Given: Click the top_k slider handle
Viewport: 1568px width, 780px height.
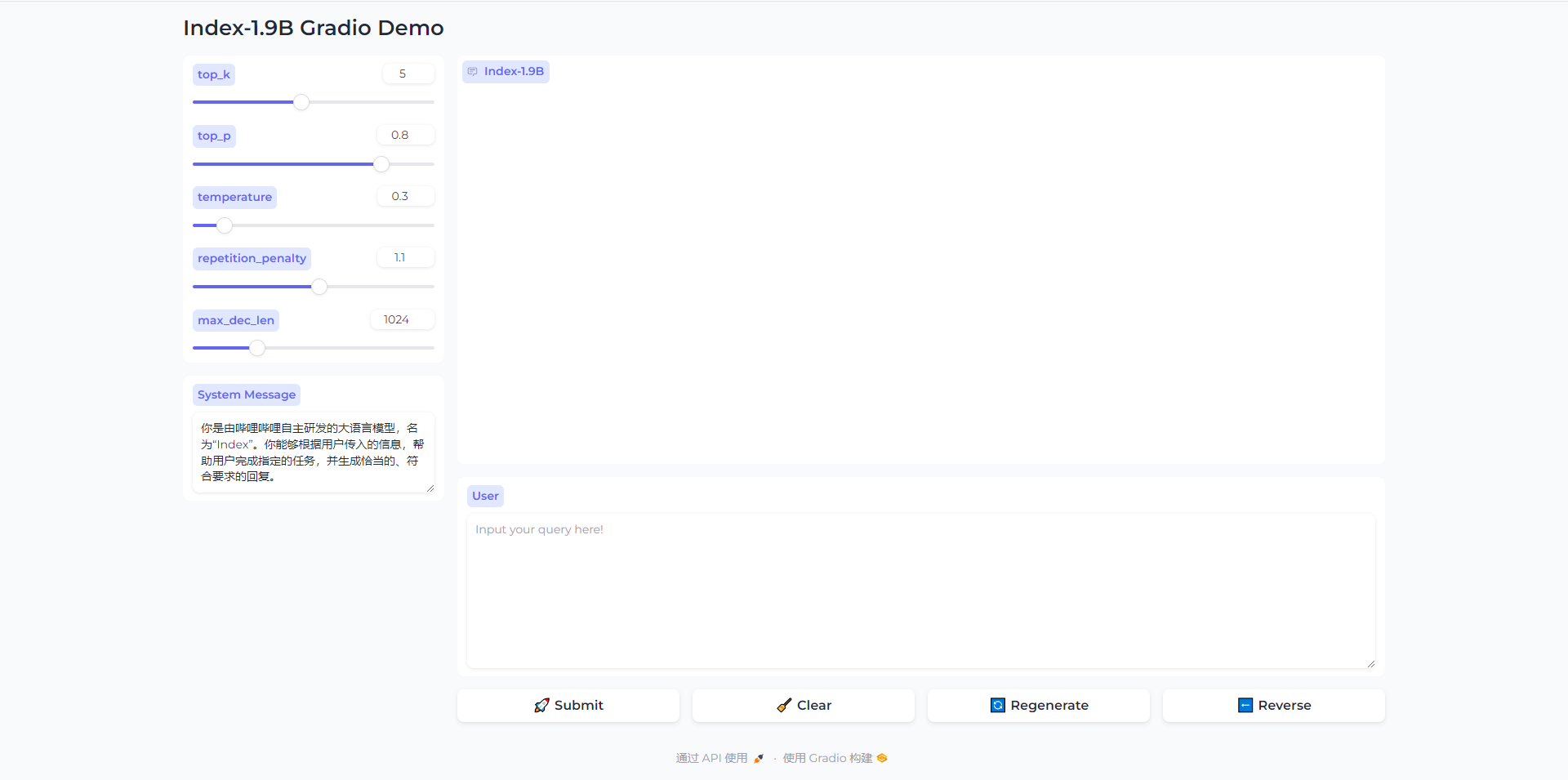Looking at the screenshot, I should click(301, 102).
